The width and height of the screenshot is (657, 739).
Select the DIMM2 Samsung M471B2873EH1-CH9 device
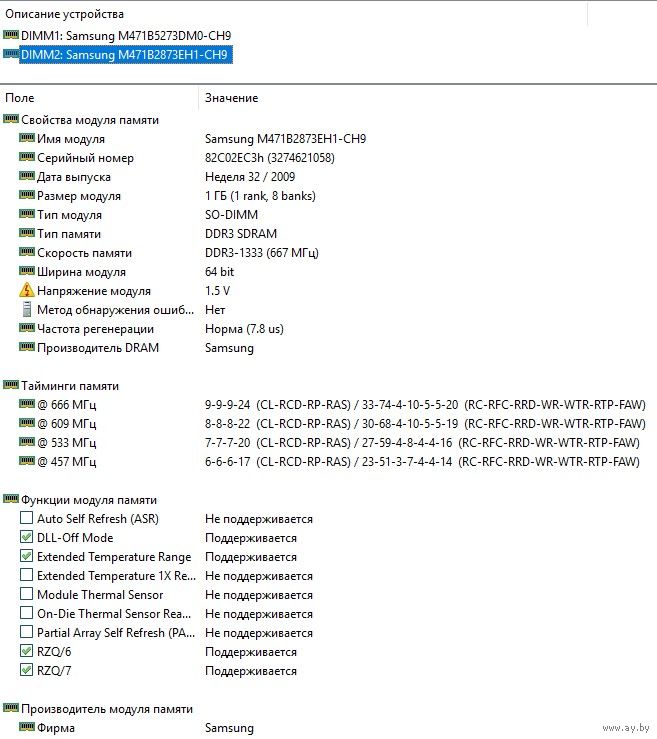pyautogui.click(x=126, y=55)
